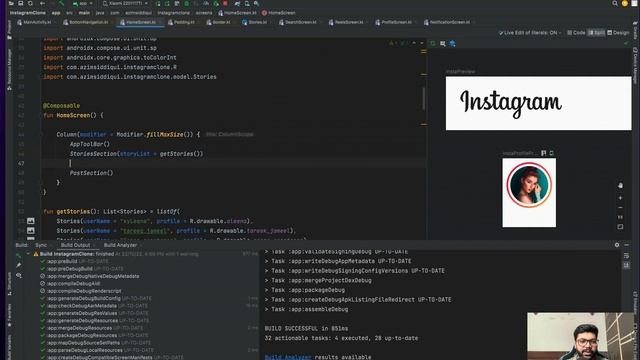Click the filter/eye icon in Build panel
The height and width of the screenshot is (360, 640).
[18, 276]
